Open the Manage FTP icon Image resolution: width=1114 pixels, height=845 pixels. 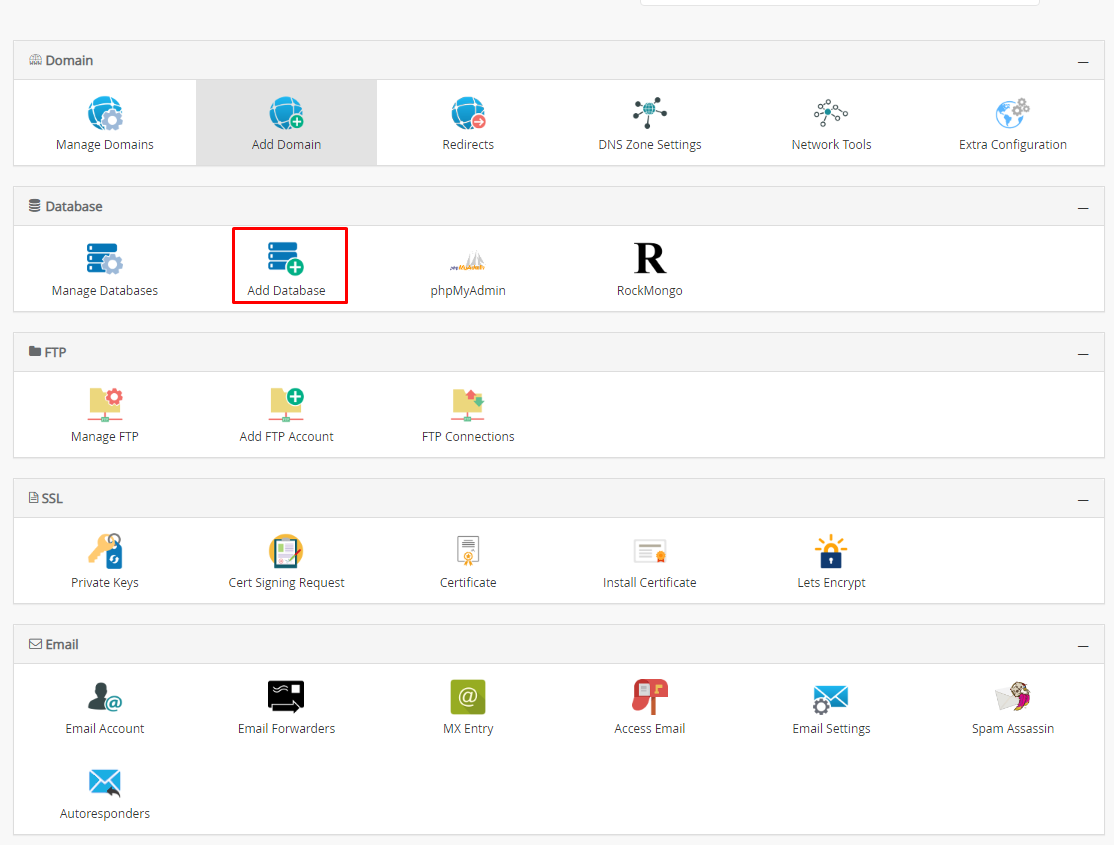[x=105, y=404]
